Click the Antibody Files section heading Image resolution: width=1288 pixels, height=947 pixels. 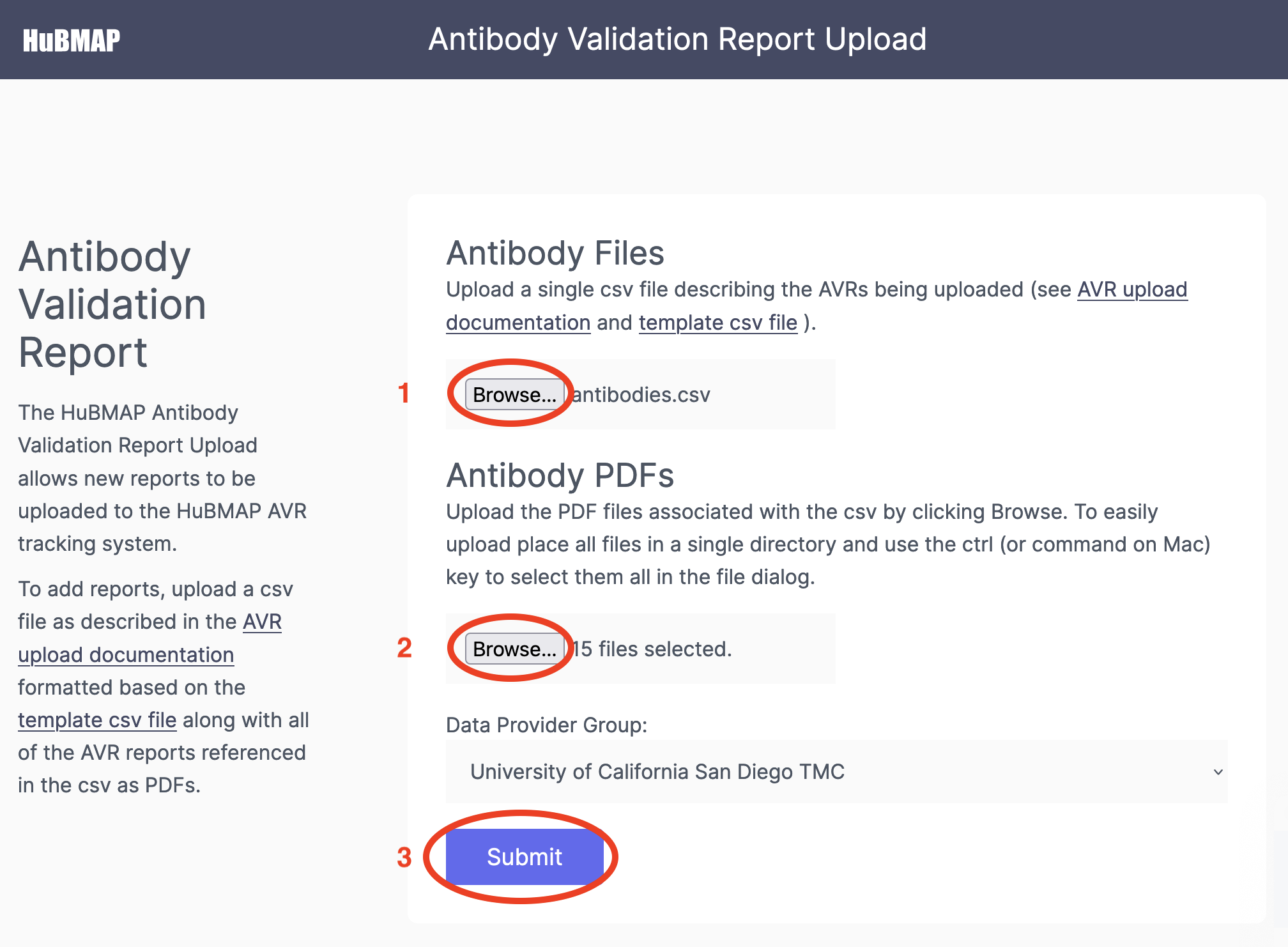[555, 253]
